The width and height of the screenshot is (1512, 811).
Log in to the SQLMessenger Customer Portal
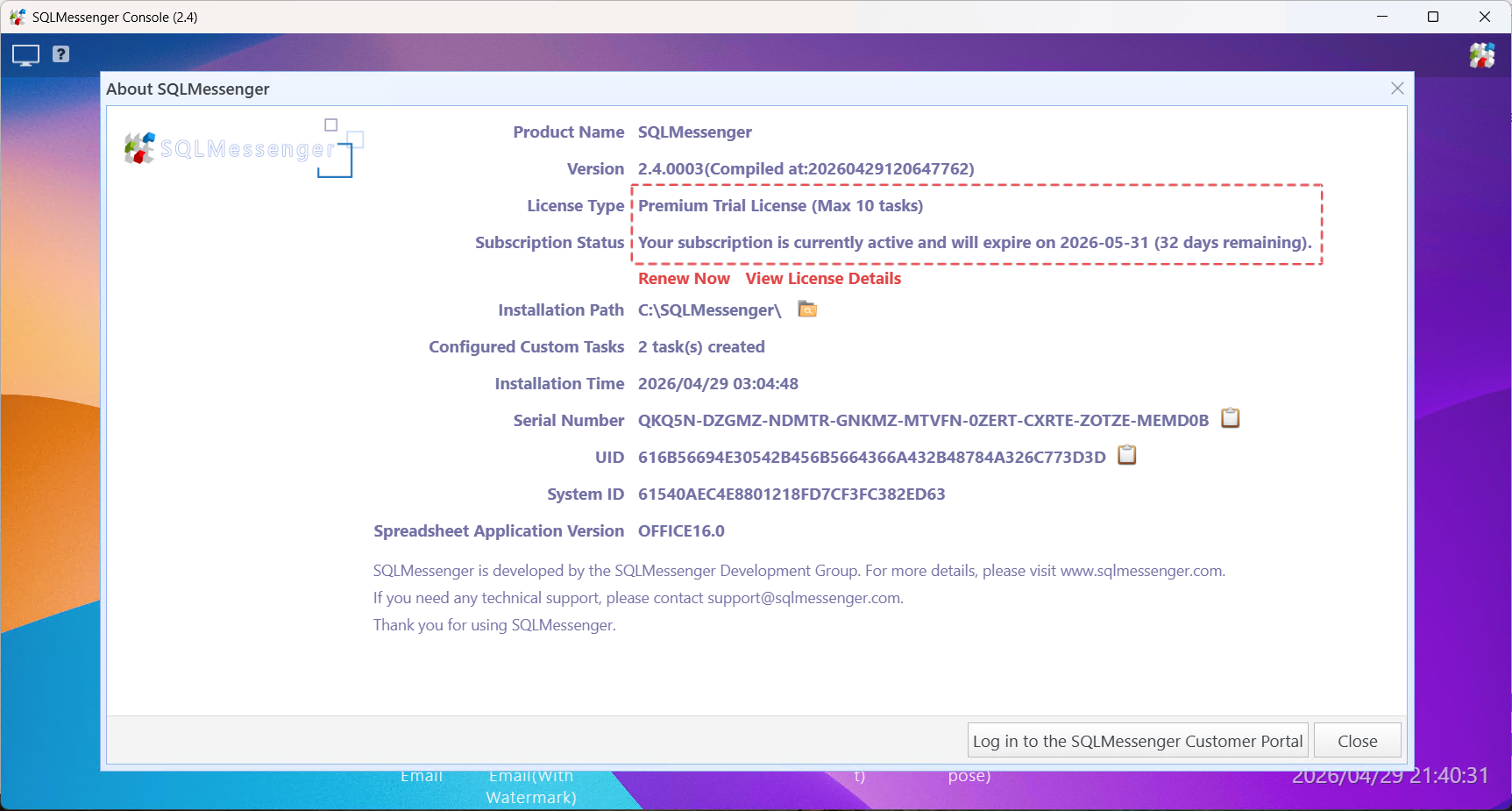click(x=1138, y=741)
